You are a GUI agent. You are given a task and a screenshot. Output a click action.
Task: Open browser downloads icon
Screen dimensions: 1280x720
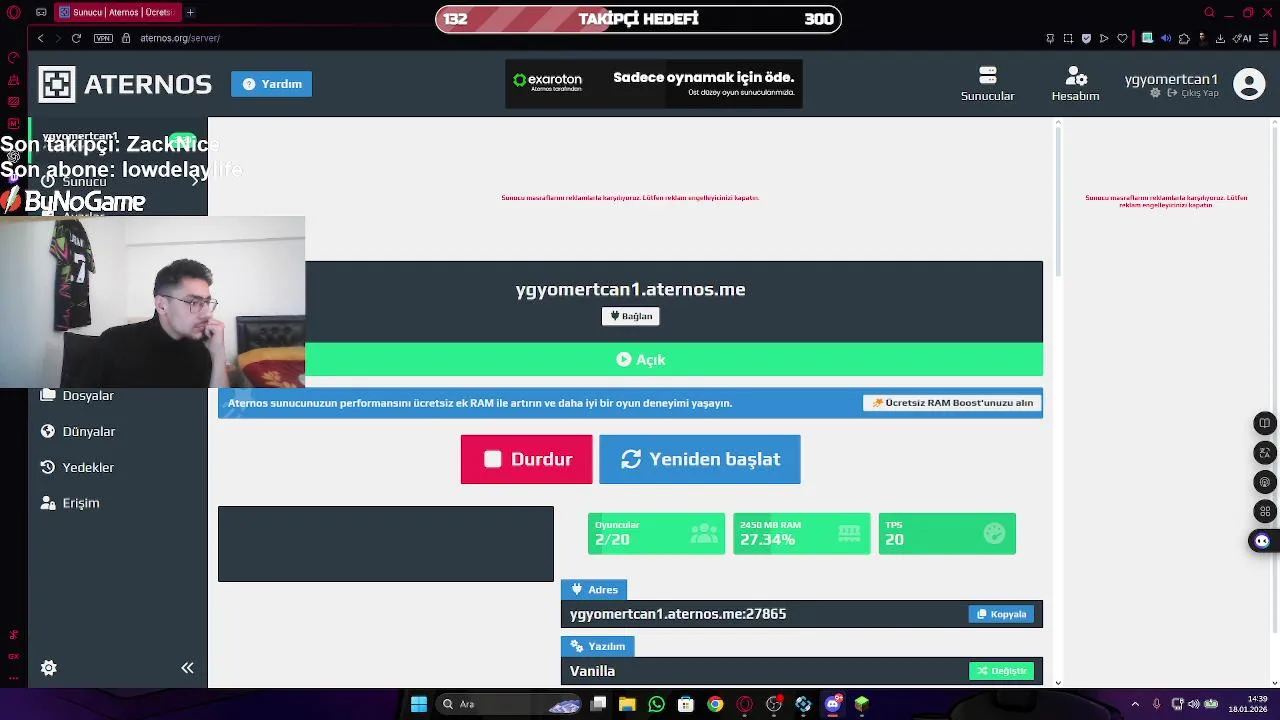(1220, 38)
